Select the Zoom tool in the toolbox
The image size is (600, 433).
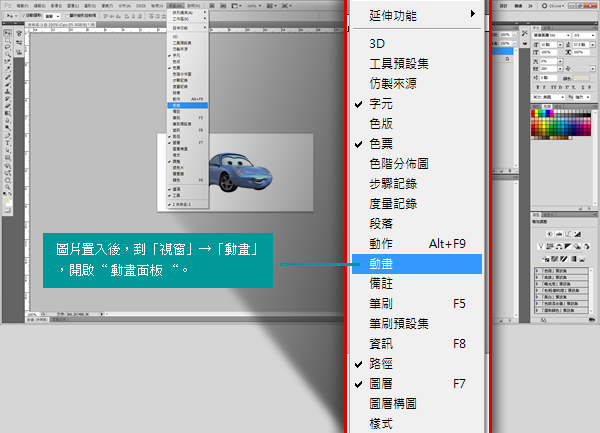(8, 187)
